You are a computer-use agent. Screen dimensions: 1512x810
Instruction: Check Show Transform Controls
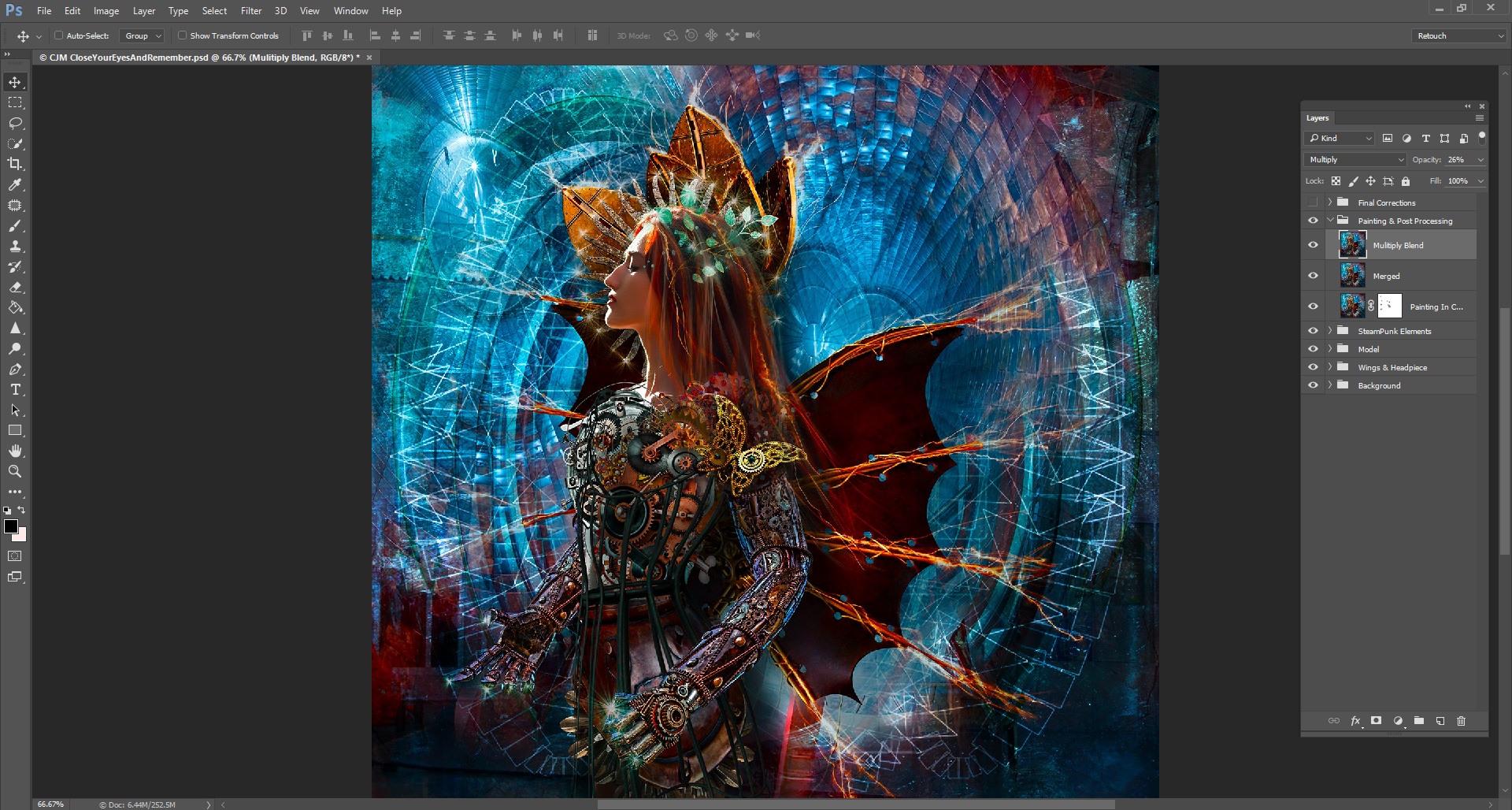pyautogui.click(x=182, y=35)
